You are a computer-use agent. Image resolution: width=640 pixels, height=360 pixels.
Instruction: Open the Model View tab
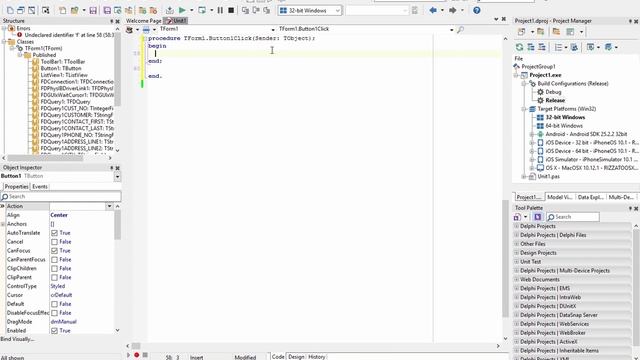pyautogui.click(x=560, y=197)
